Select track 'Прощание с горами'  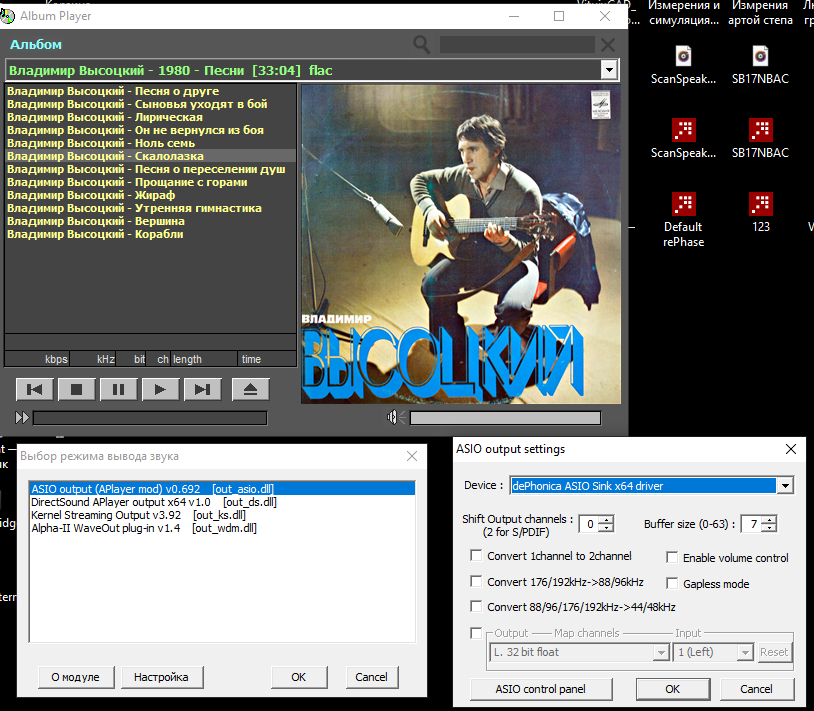pyautogui.click(x=151, y=182)
